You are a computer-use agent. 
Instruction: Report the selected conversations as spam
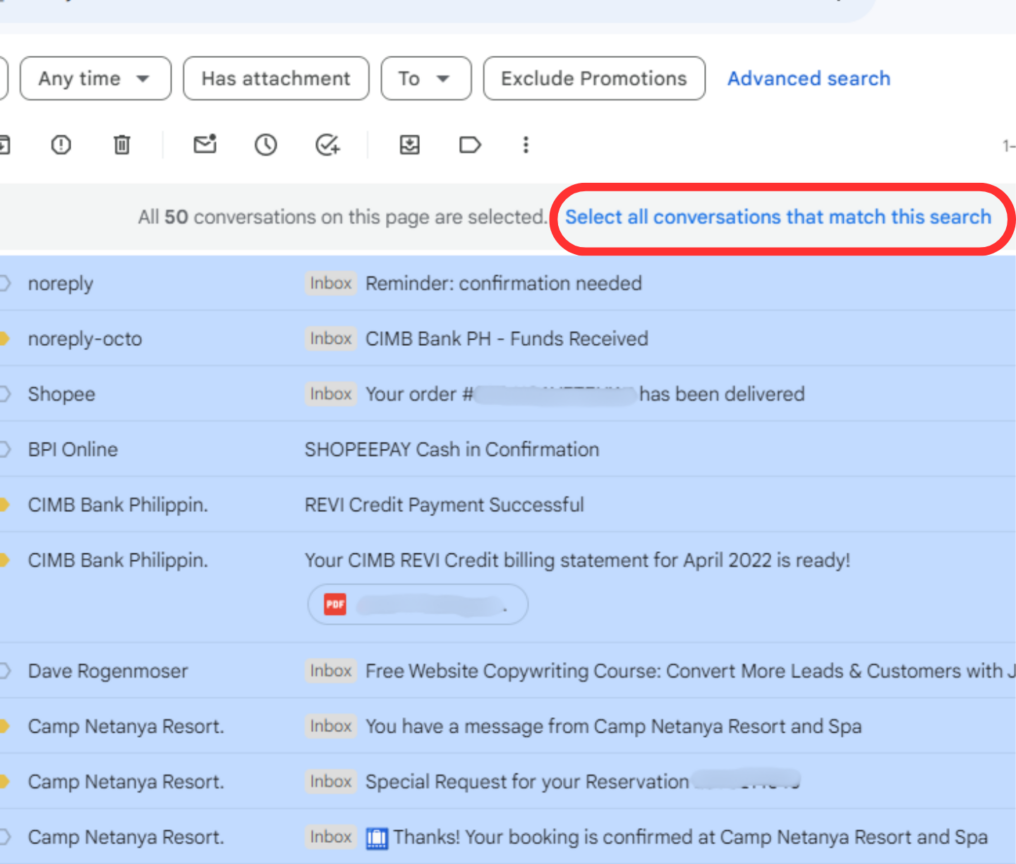61,145
